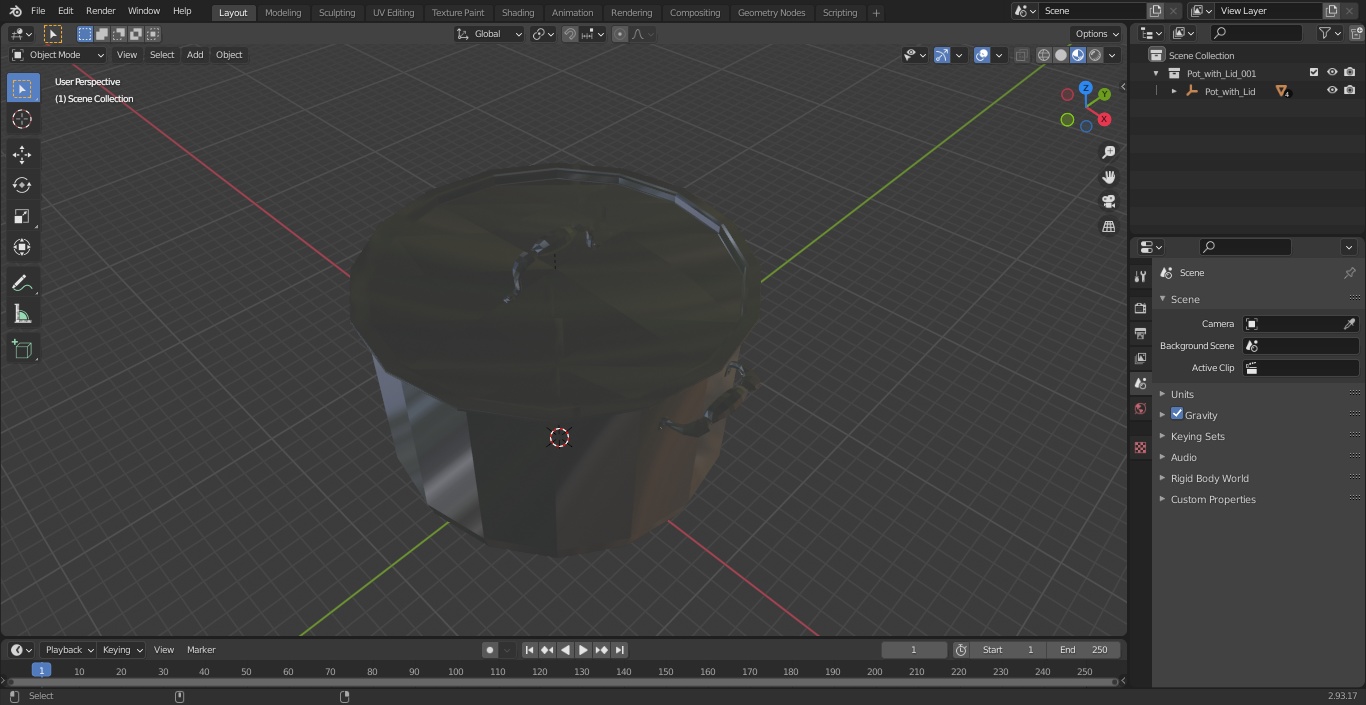Hide Pot_with_Lid_001 collection in viewport

[x=1332, y=72]
